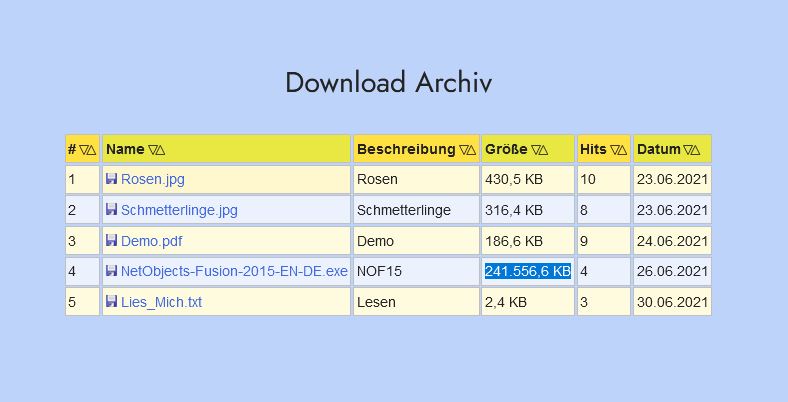The width and height of the screenshot is (788, 402).
Task: Click the up-pointing triangle in Größe header
Action: (x=544, y=150)
